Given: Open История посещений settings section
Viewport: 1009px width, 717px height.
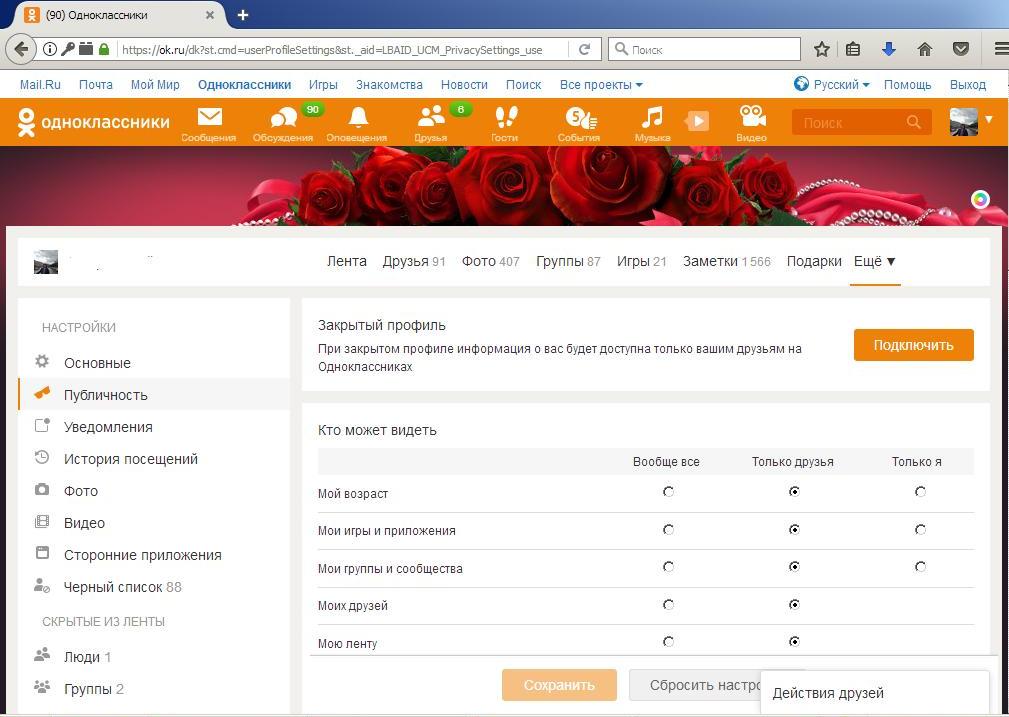Looking at the screenshot, I should 154,459.
